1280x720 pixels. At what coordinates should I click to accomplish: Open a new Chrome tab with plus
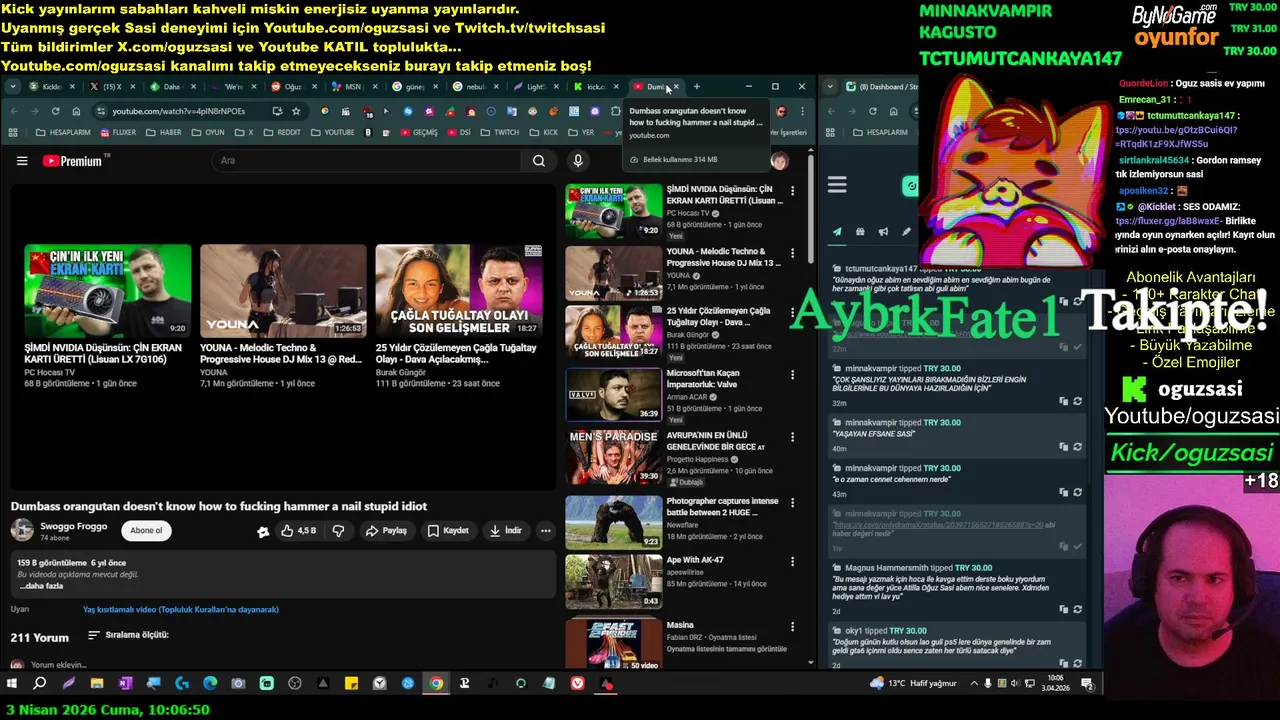(x=697, y=87)
